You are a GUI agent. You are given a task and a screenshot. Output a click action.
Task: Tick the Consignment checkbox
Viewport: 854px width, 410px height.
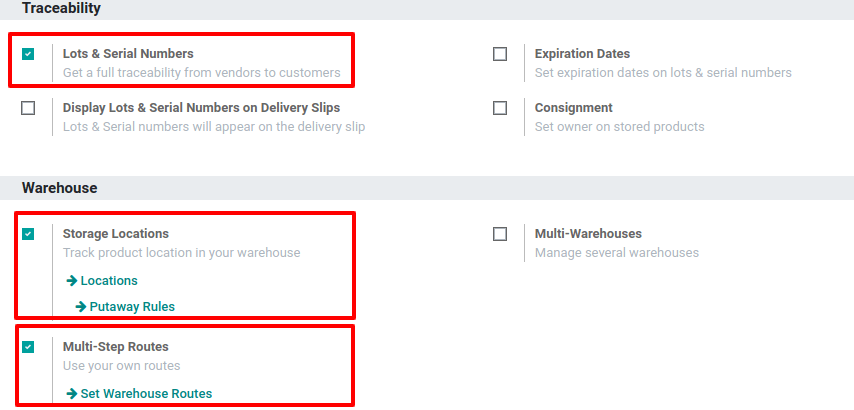coord(500,108)
